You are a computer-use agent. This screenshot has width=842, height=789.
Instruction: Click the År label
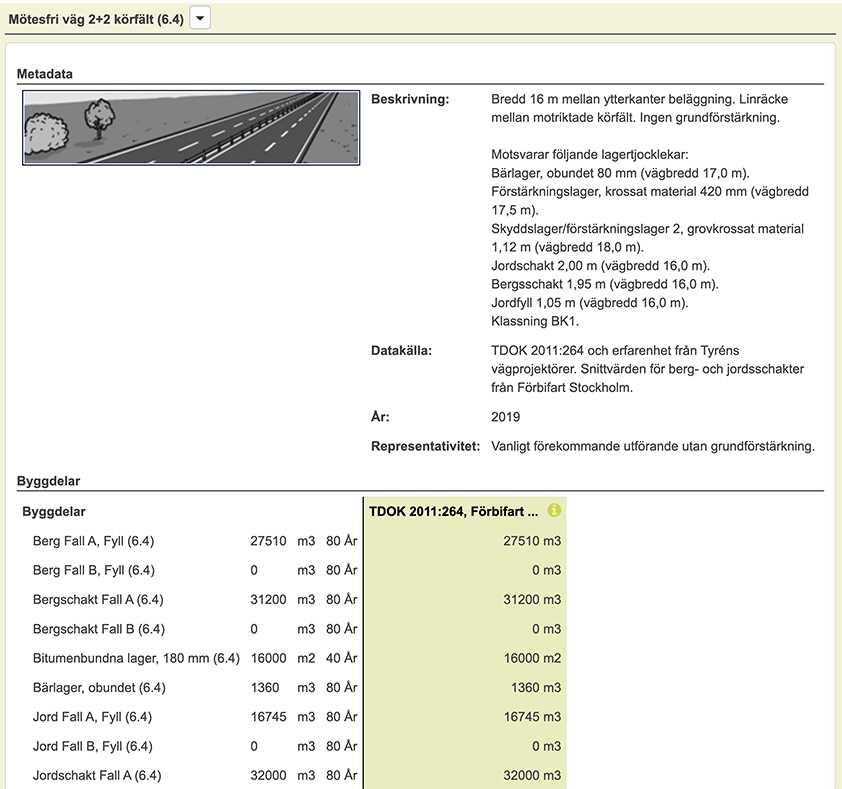tap(380, 417)
